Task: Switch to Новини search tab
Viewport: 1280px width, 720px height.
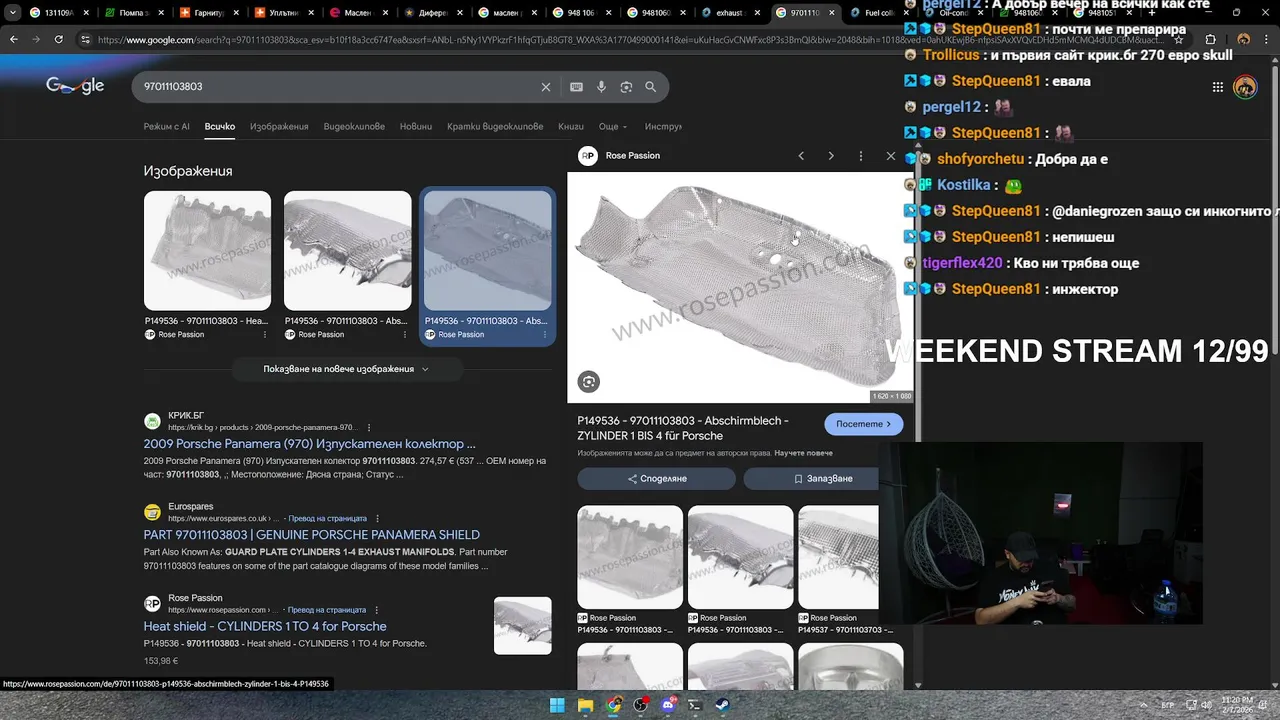Action: [x=416, y=127]
